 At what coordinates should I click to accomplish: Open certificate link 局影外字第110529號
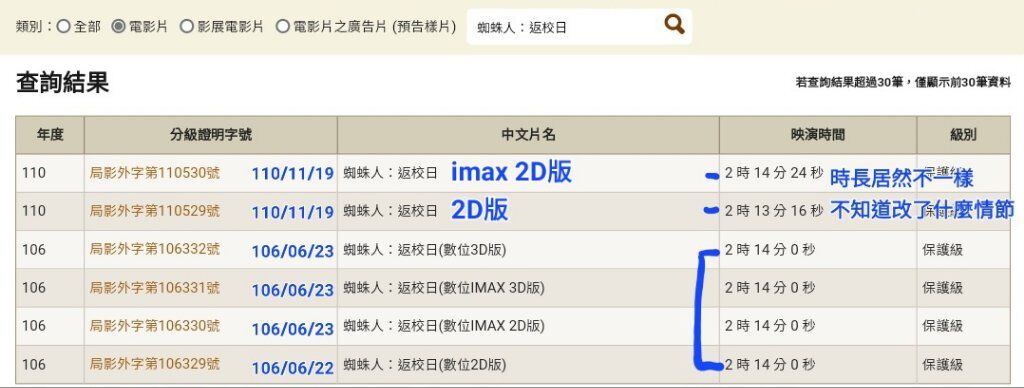point(155,211)
